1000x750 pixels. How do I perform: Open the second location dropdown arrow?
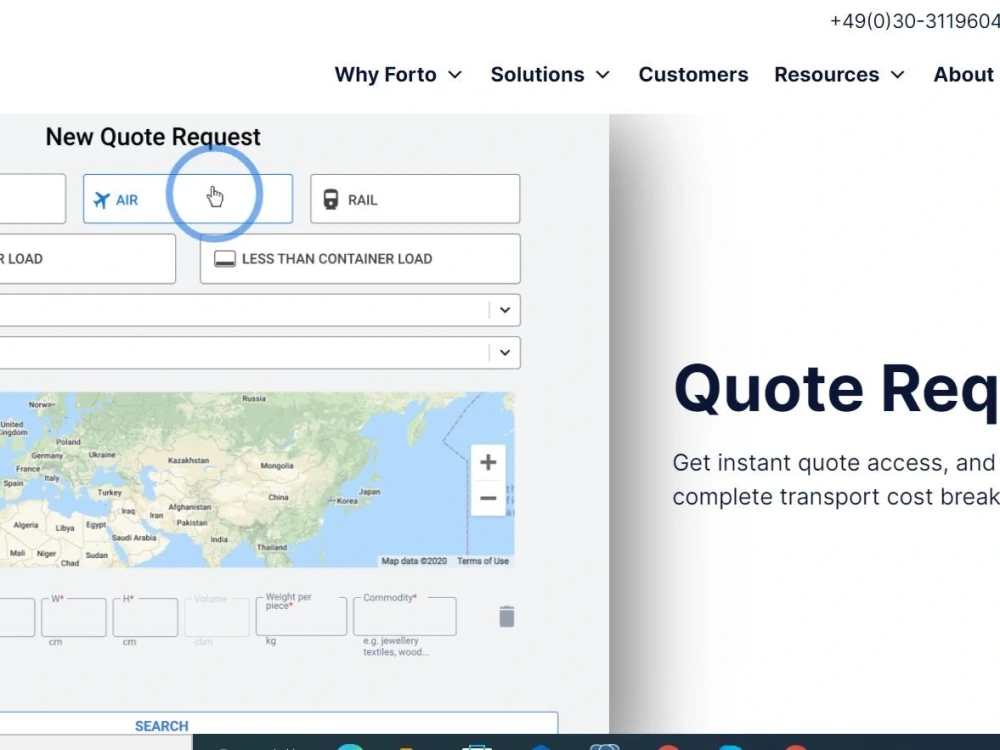click(504, 353)
